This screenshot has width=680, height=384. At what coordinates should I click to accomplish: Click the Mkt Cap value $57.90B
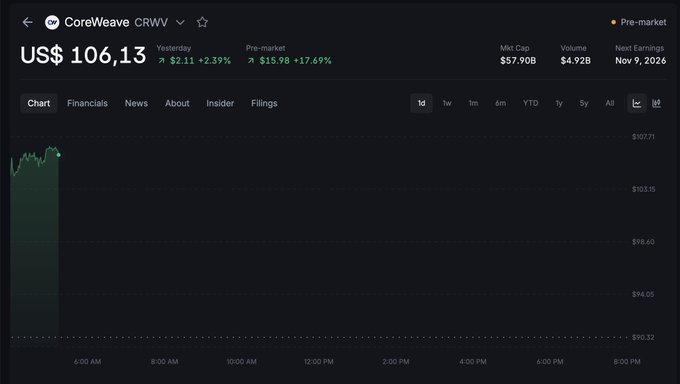point(518,61)
